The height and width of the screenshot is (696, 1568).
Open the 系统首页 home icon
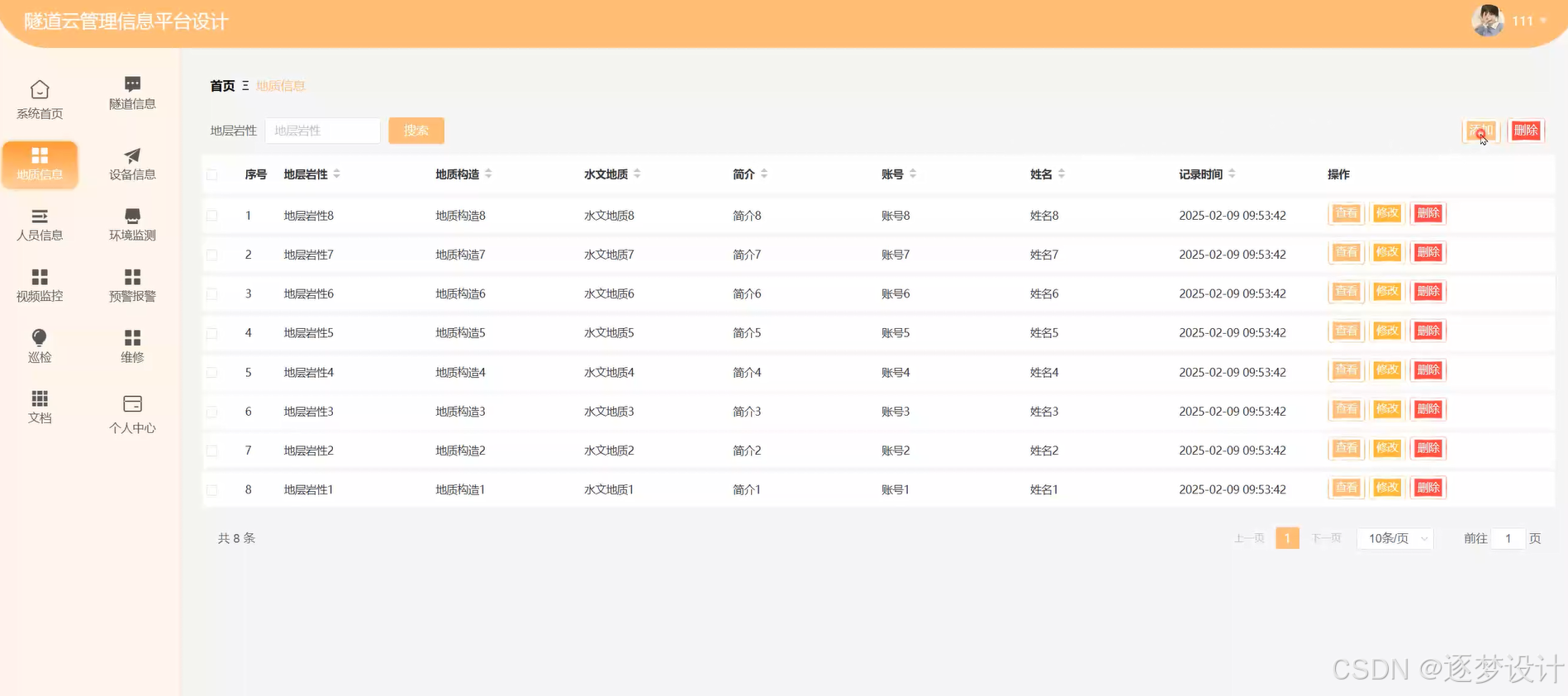click(x=40, y=89)
